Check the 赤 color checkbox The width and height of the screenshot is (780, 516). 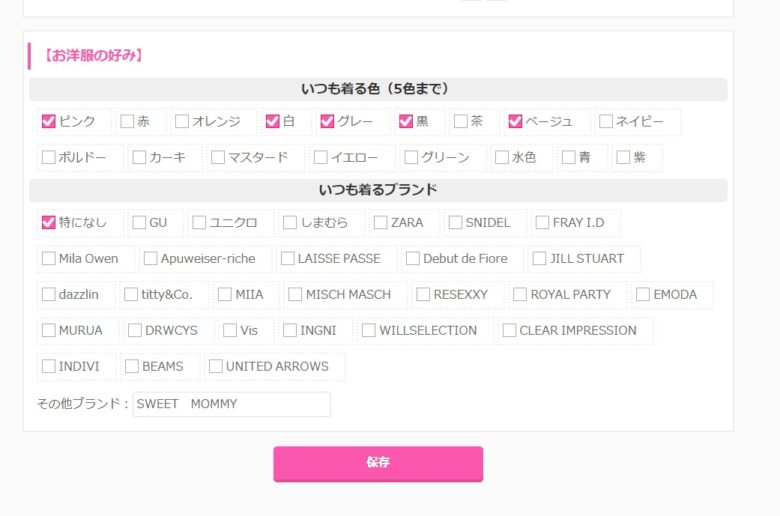(x=127, y=122)
